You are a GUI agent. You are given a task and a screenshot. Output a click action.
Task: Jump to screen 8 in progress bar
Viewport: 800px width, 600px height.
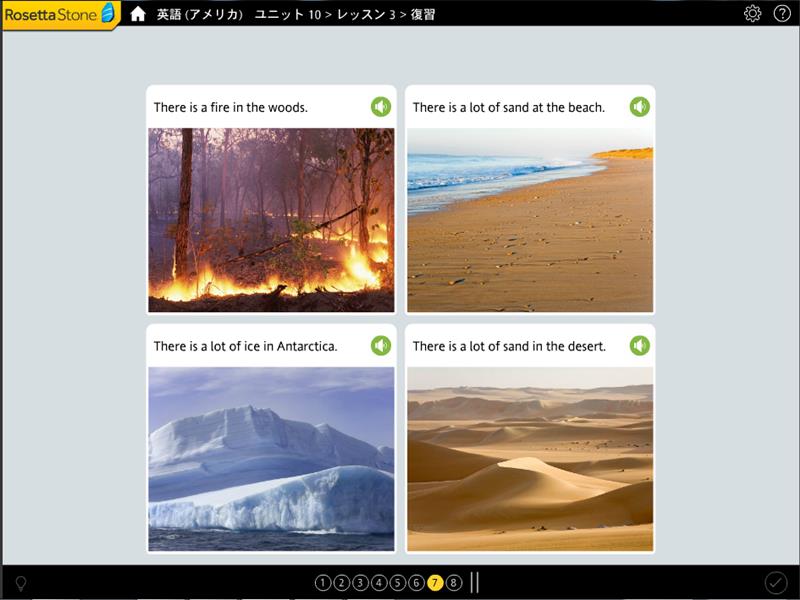coord(454,582)
